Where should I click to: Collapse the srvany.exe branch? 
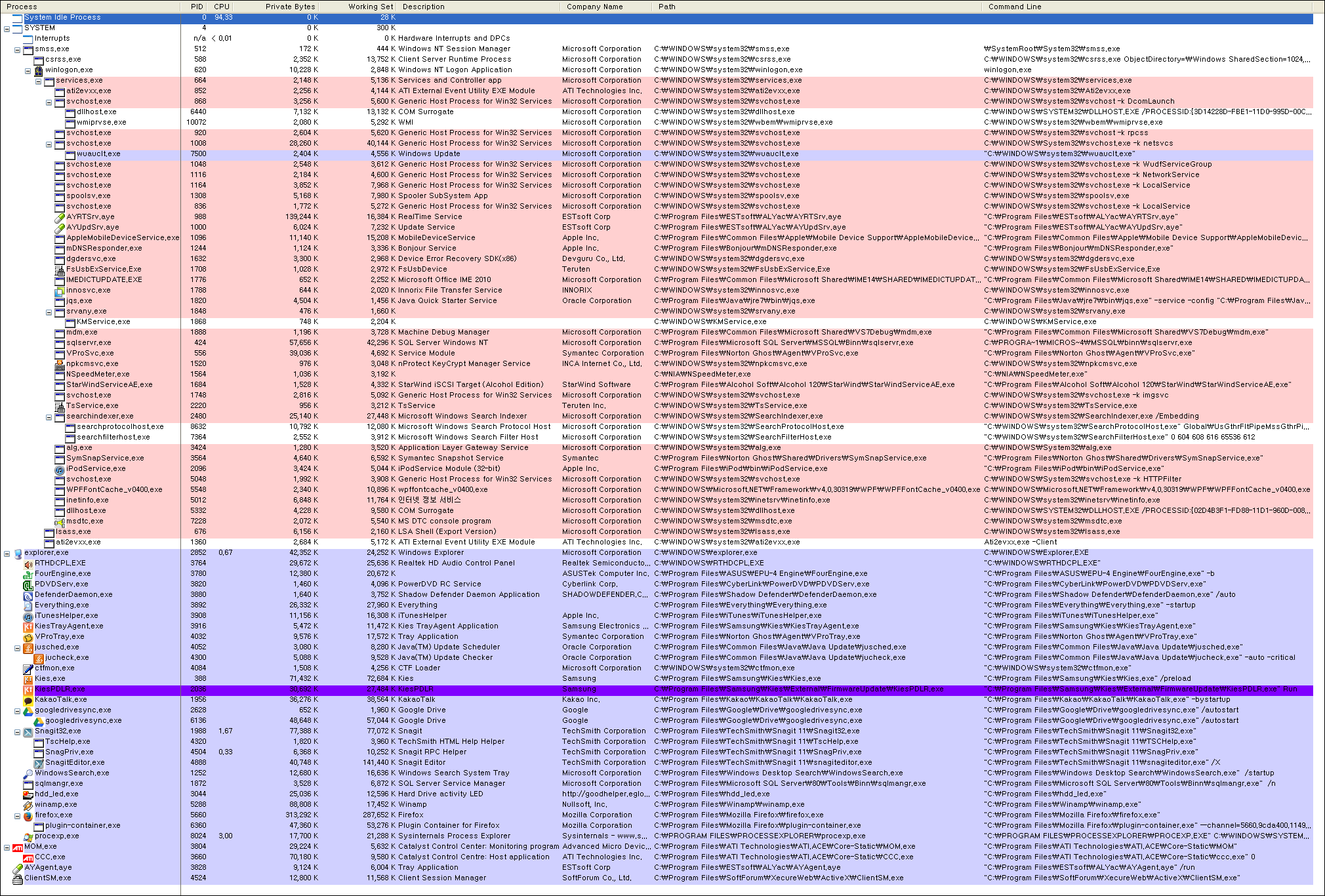pyautogui.click(x=49, y=312)
